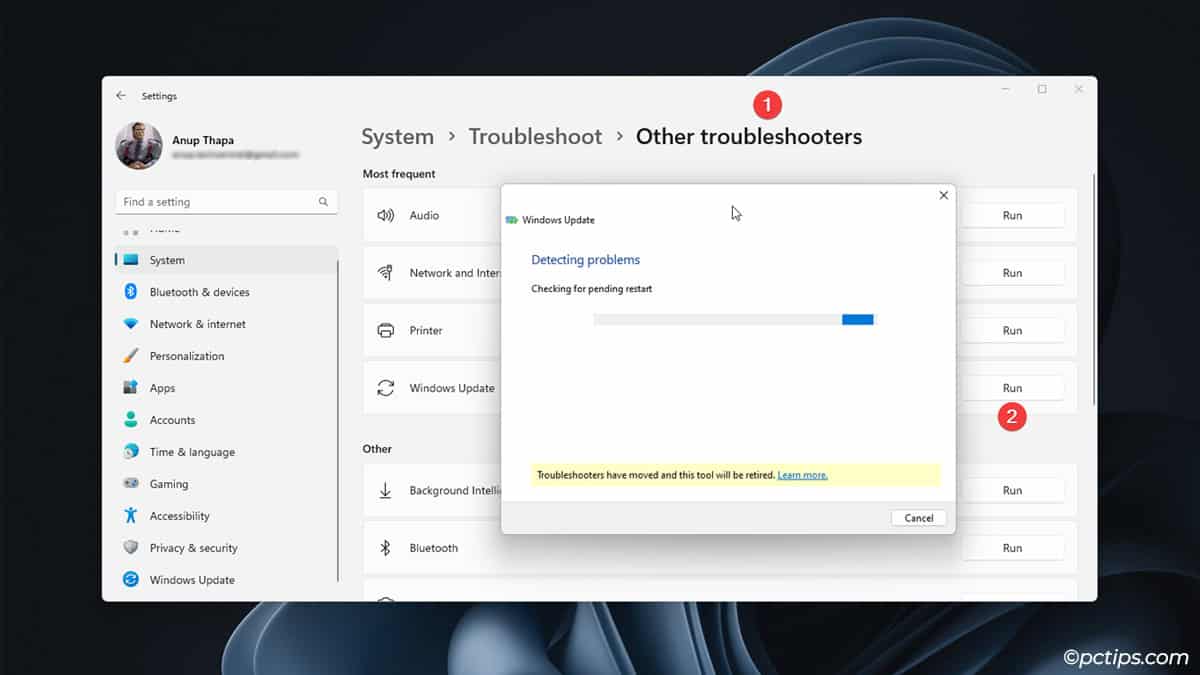
Task: Run the Audio troubleshooter
Action: coord(1012,216)
